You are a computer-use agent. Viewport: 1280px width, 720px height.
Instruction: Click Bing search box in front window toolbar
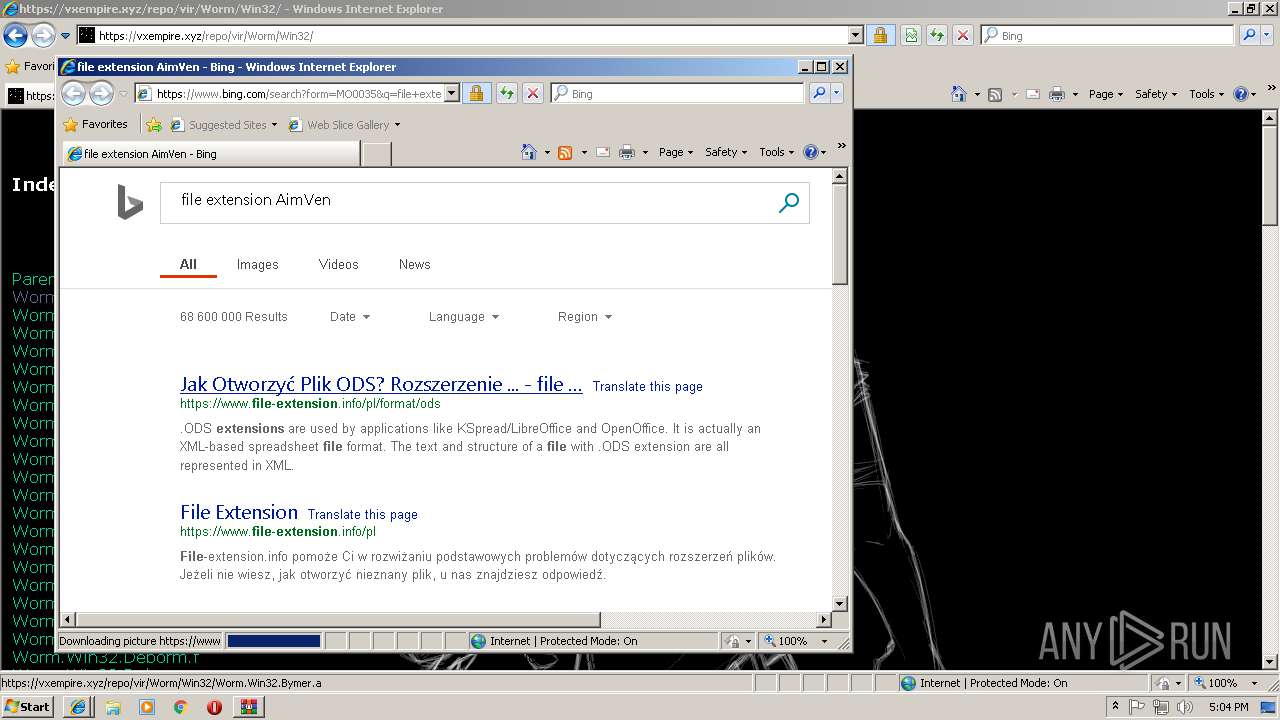coord(677,93)
